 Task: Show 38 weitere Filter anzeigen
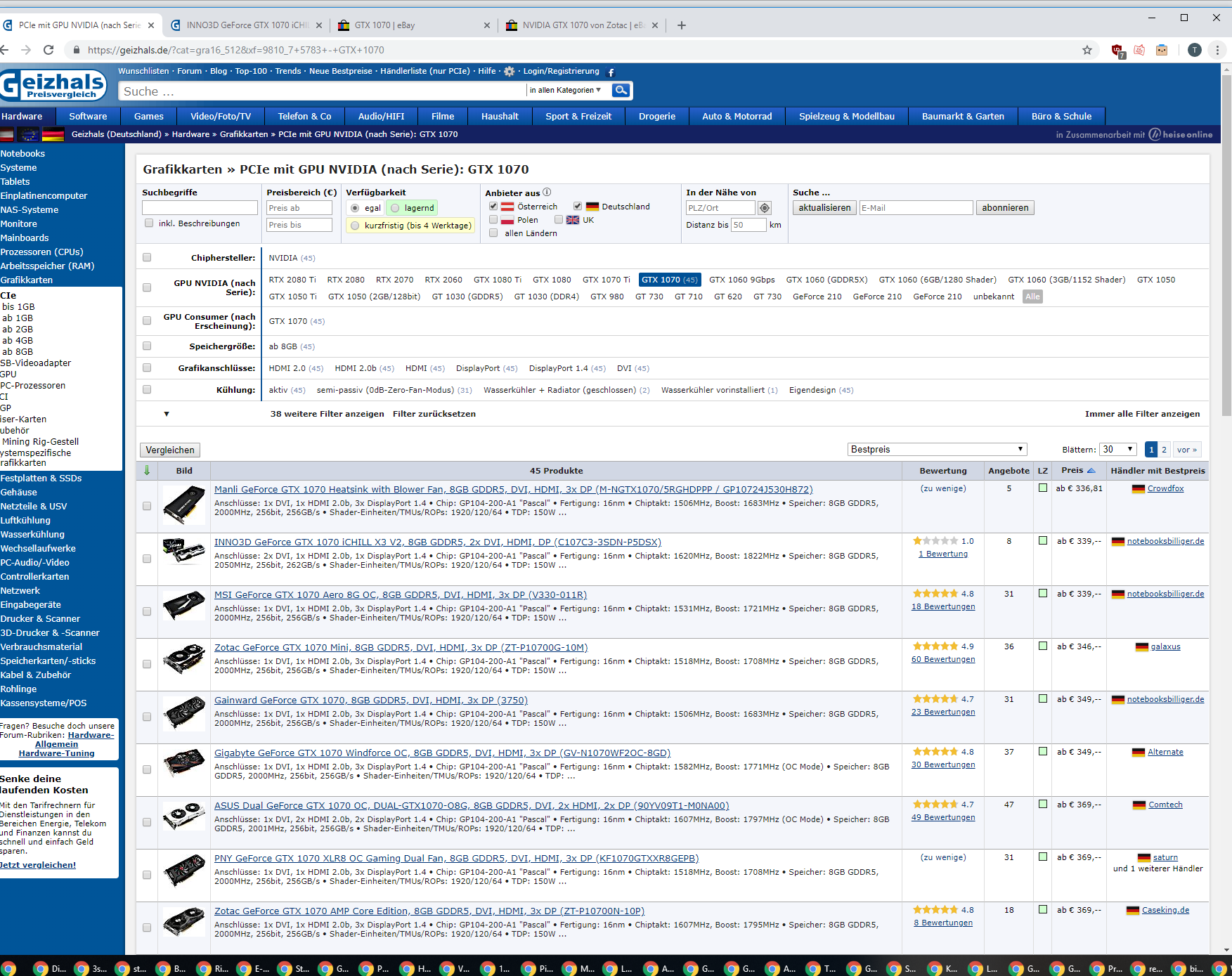pos(327,414)
